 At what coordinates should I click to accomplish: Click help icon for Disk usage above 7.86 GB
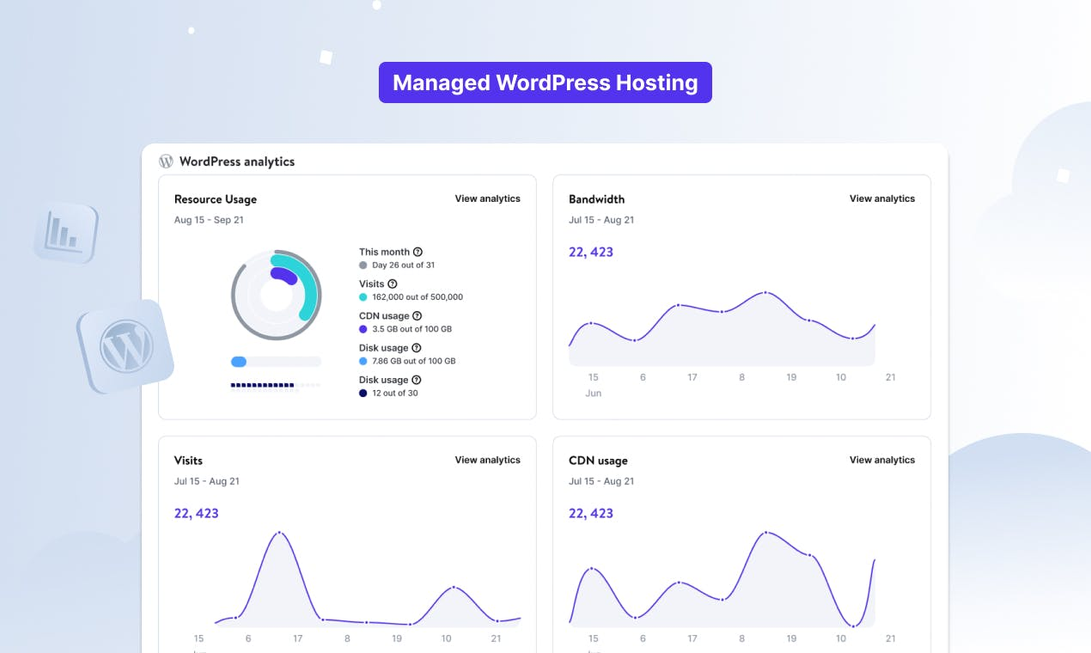click(416, 348)
